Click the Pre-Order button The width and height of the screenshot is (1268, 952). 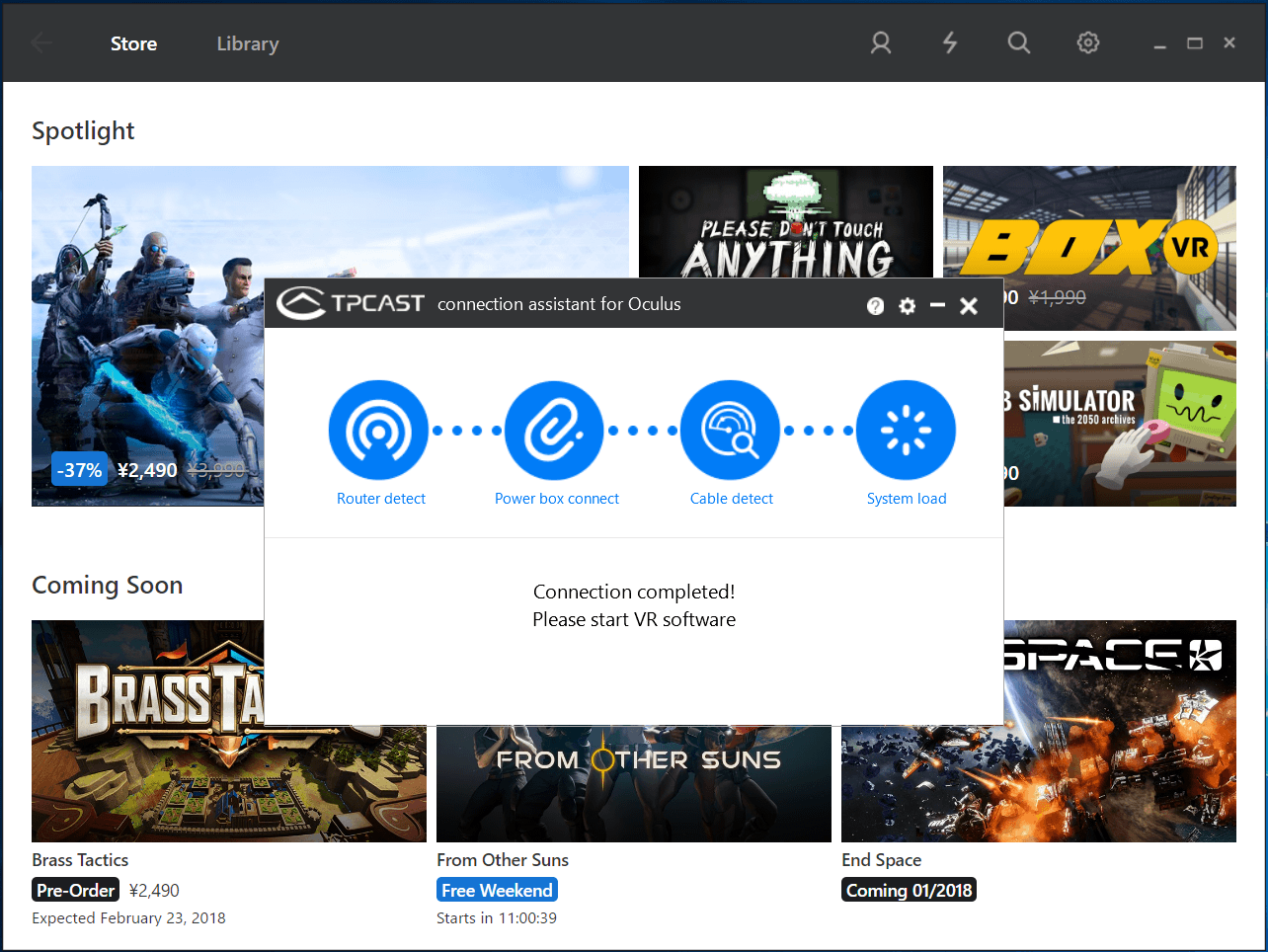[76, 890]
